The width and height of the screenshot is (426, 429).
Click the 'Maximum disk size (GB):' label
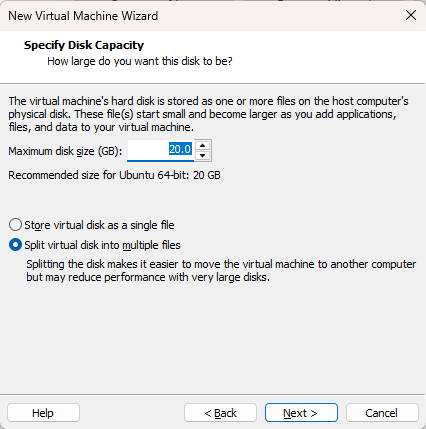(x=65, y=151)
